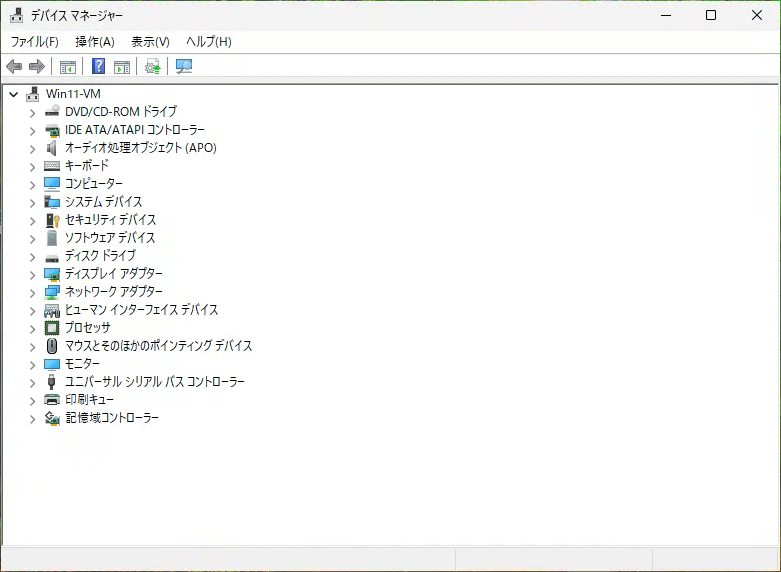Screen dimensions: 781x572
Task: Open the 表示(V) menu
Action: (150, 42)
